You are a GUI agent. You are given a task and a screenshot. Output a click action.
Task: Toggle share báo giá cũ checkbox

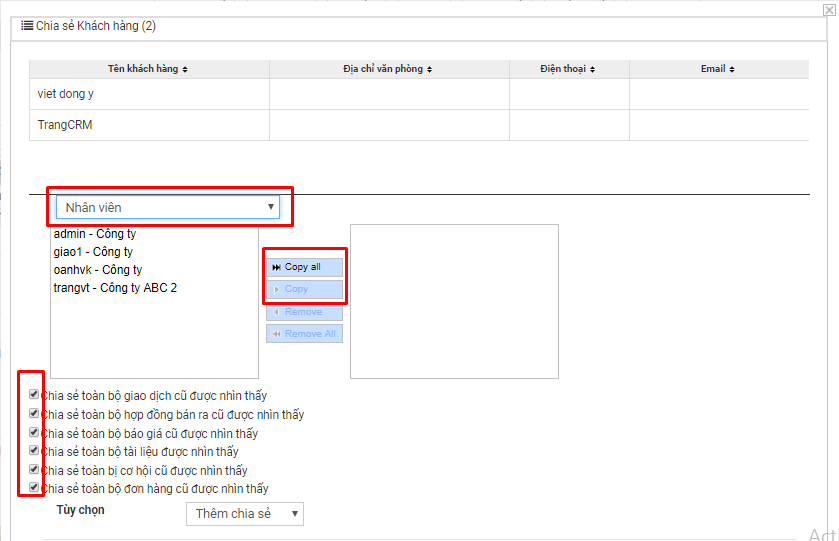point(35,433)
